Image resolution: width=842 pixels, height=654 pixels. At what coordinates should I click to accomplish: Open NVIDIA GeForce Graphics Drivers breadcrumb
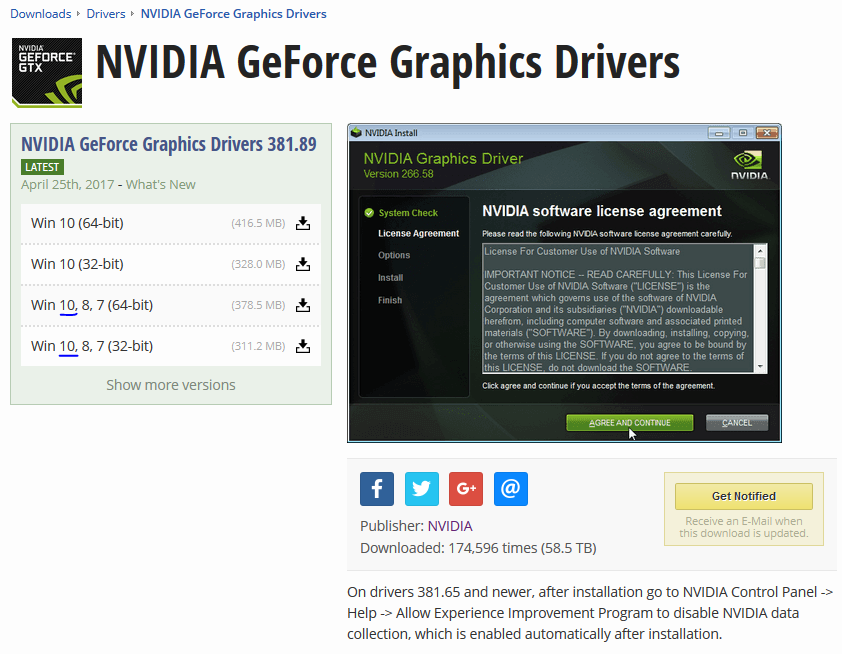pyautogui.click(x=234, y=13)
